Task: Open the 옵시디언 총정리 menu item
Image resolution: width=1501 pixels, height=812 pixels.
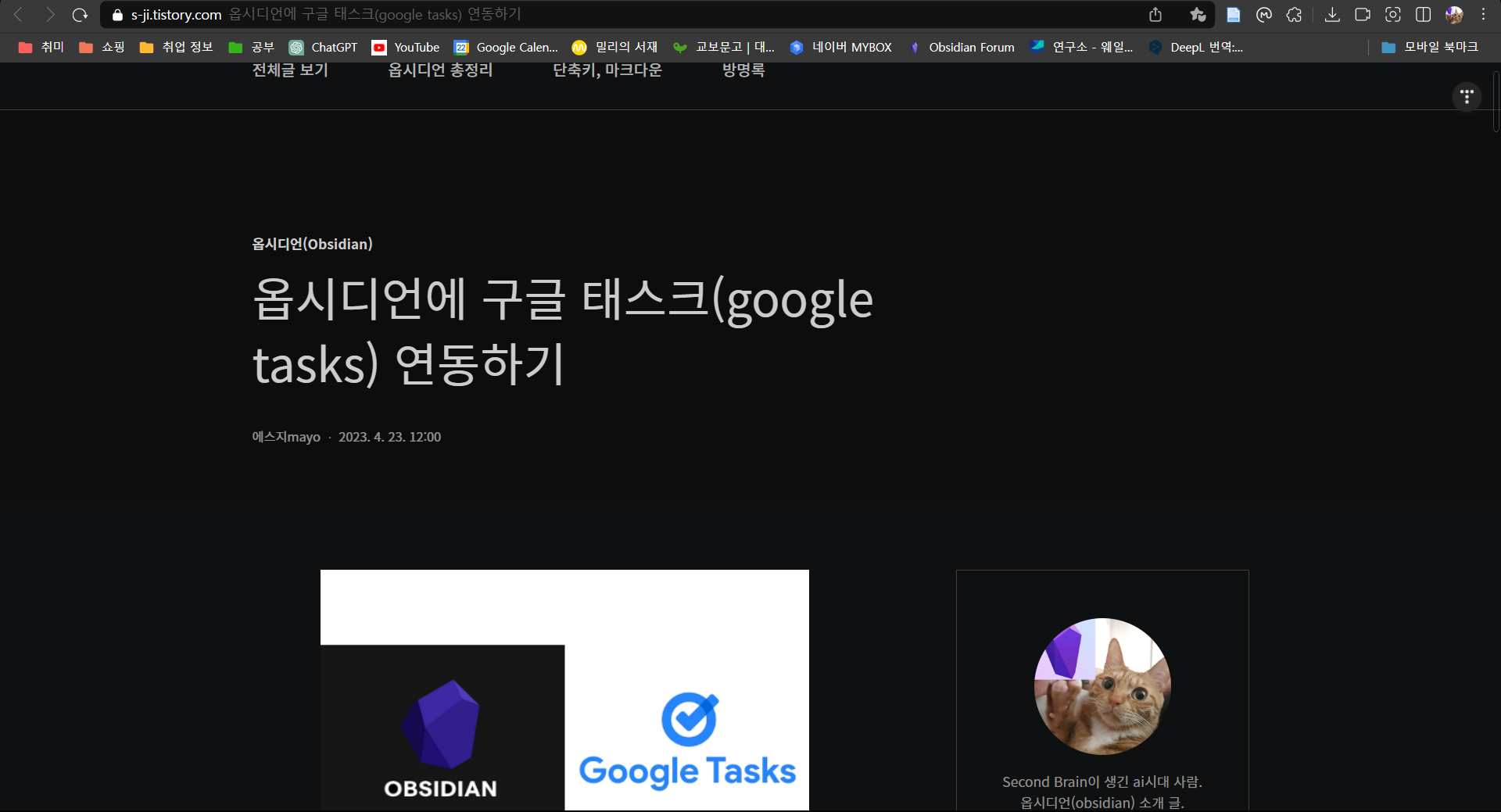Action: [x=440, y=70]
